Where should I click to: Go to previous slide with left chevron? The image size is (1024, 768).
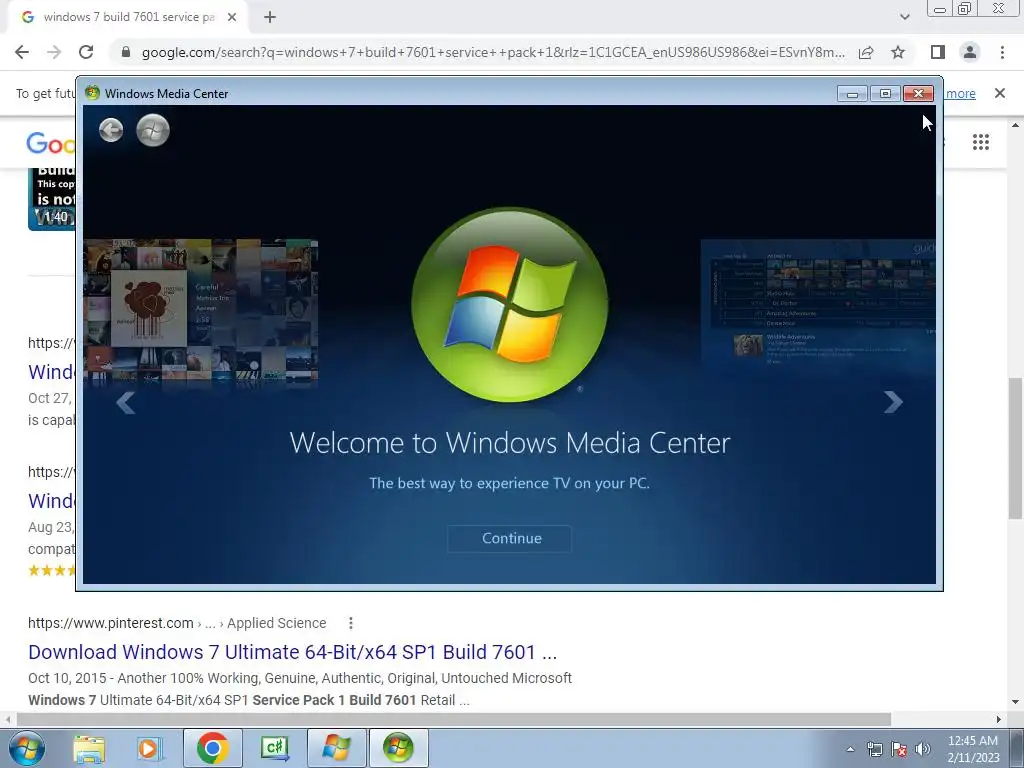coord(125,403)
